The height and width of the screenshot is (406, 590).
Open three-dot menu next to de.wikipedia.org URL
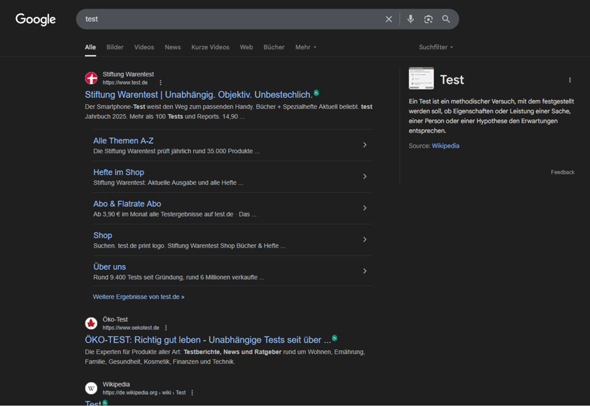point(192,393)
